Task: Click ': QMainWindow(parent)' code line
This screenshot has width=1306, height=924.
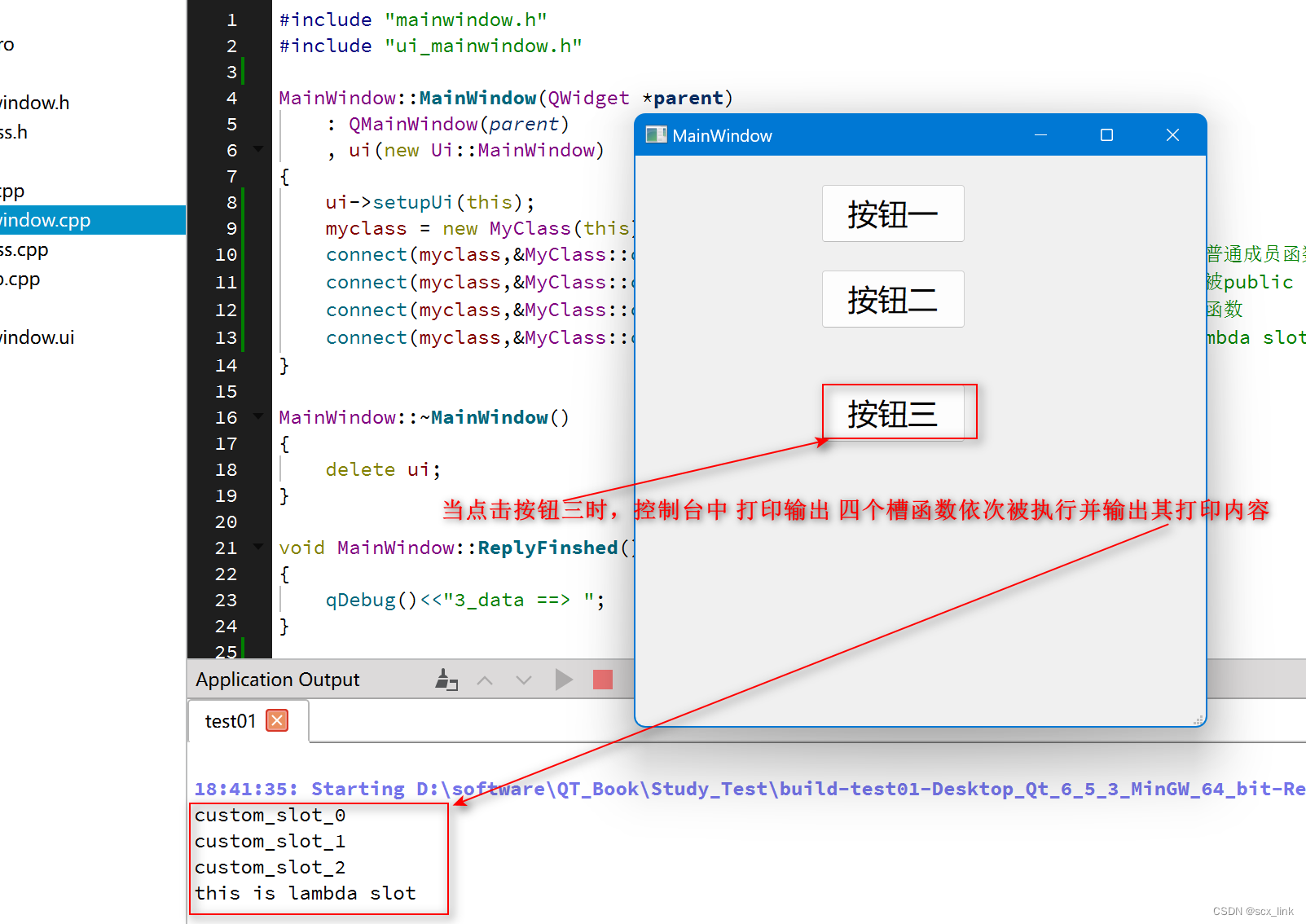Action: pyautogui.click(x=447, y=124)
